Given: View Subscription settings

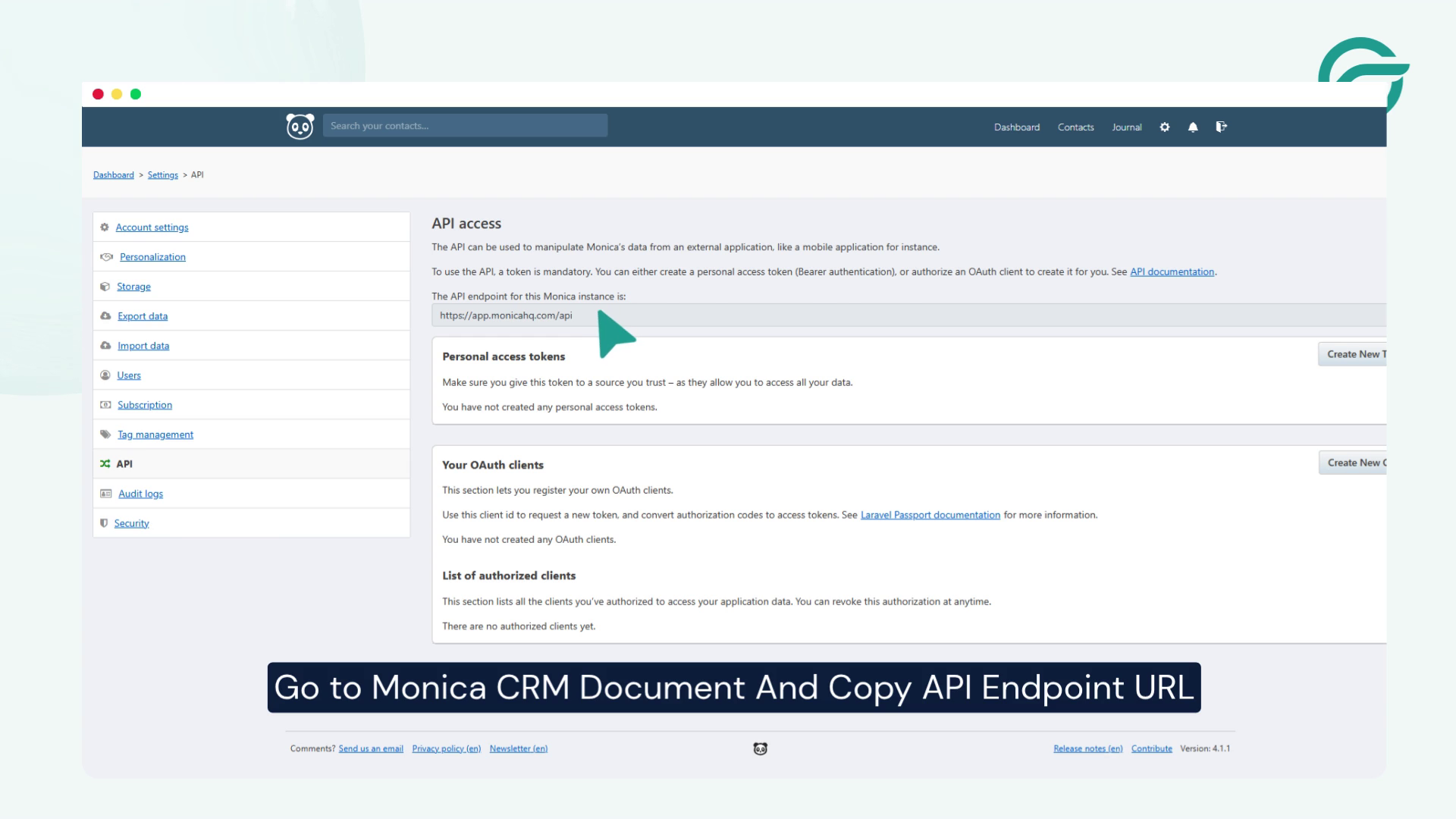Looking at the screenshot, I should tap(145, 404).
